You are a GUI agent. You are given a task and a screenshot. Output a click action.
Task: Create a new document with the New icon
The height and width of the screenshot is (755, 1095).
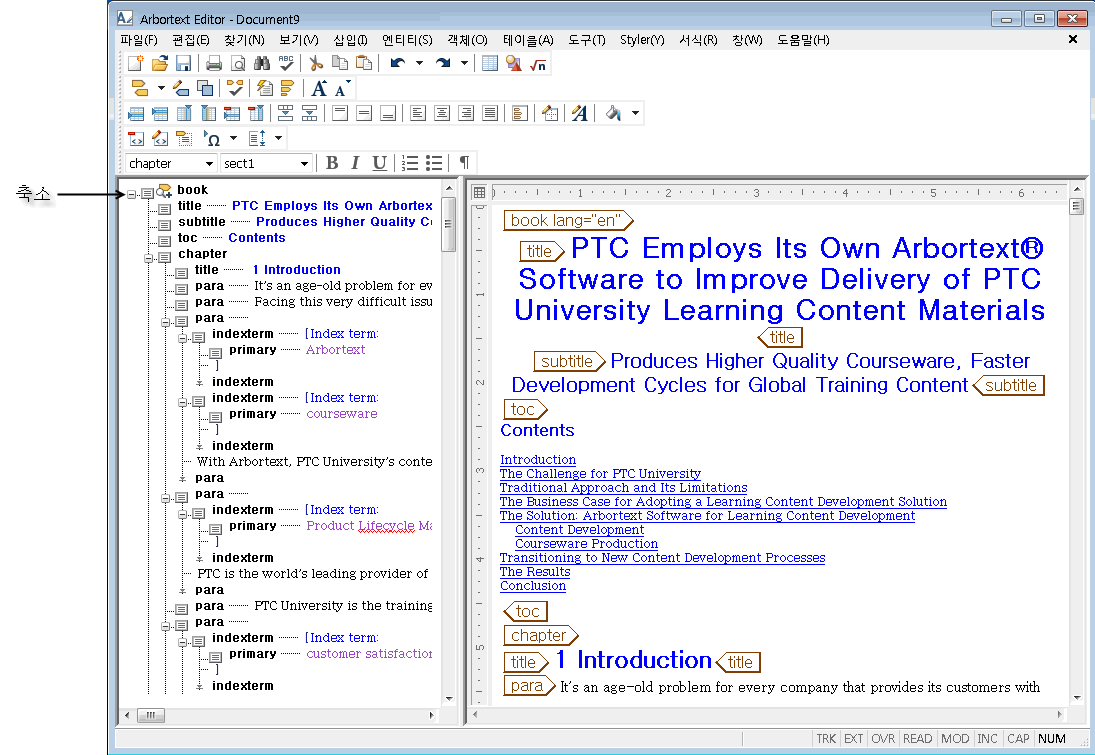pyautogui.click(x=135, y=64)
